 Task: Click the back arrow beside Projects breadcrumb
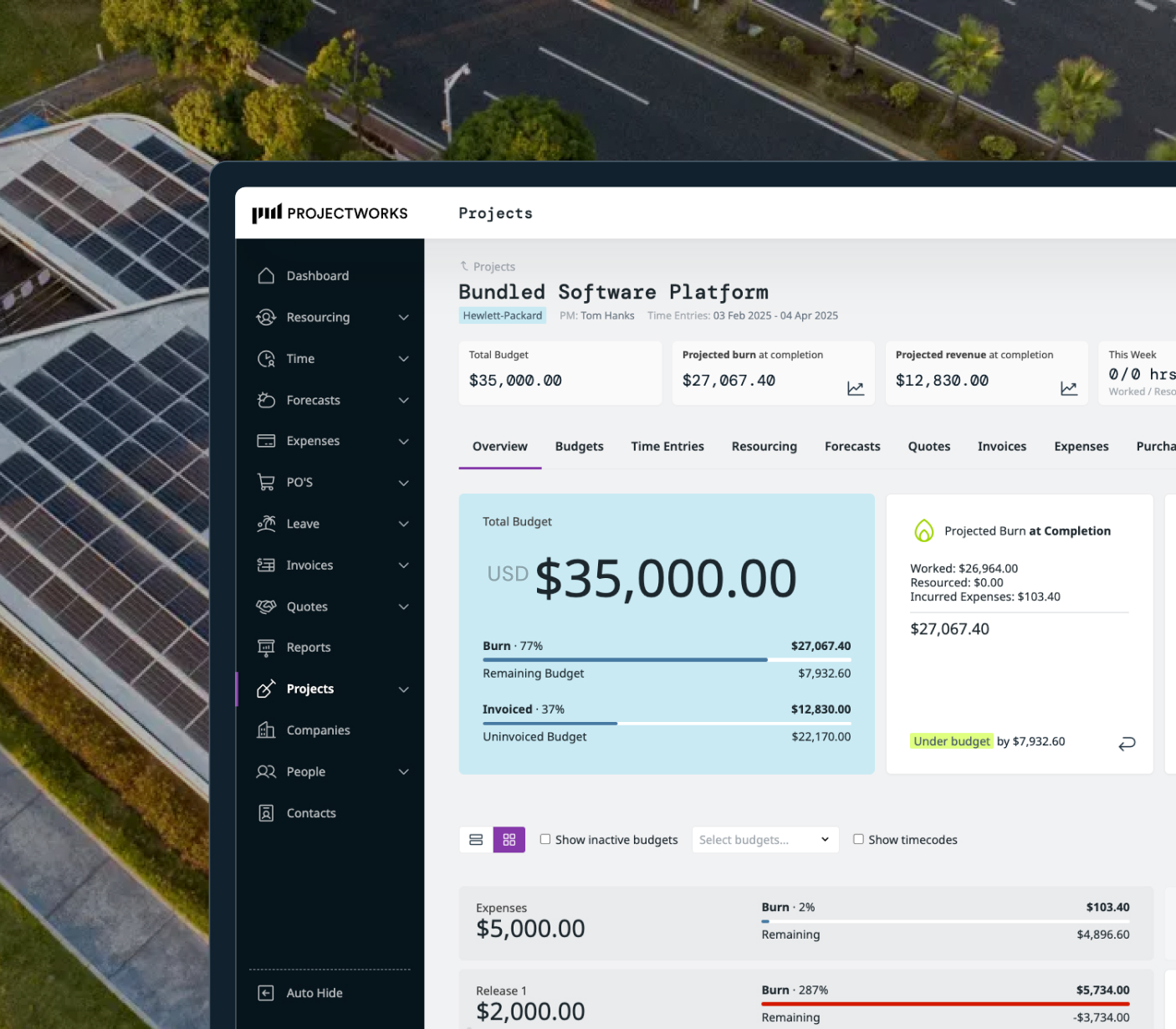tap(464, 266)
